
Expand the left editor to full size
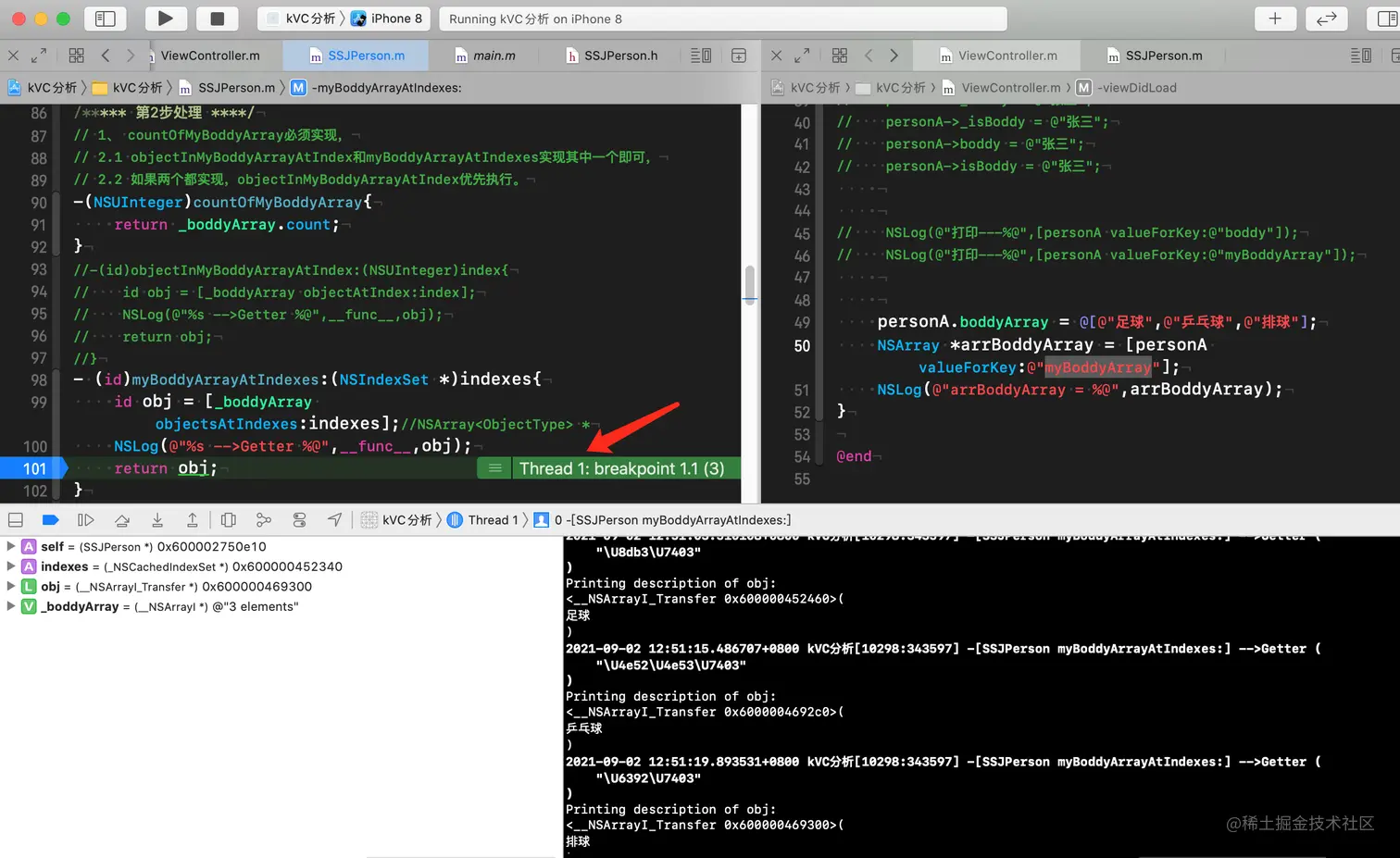39,56
